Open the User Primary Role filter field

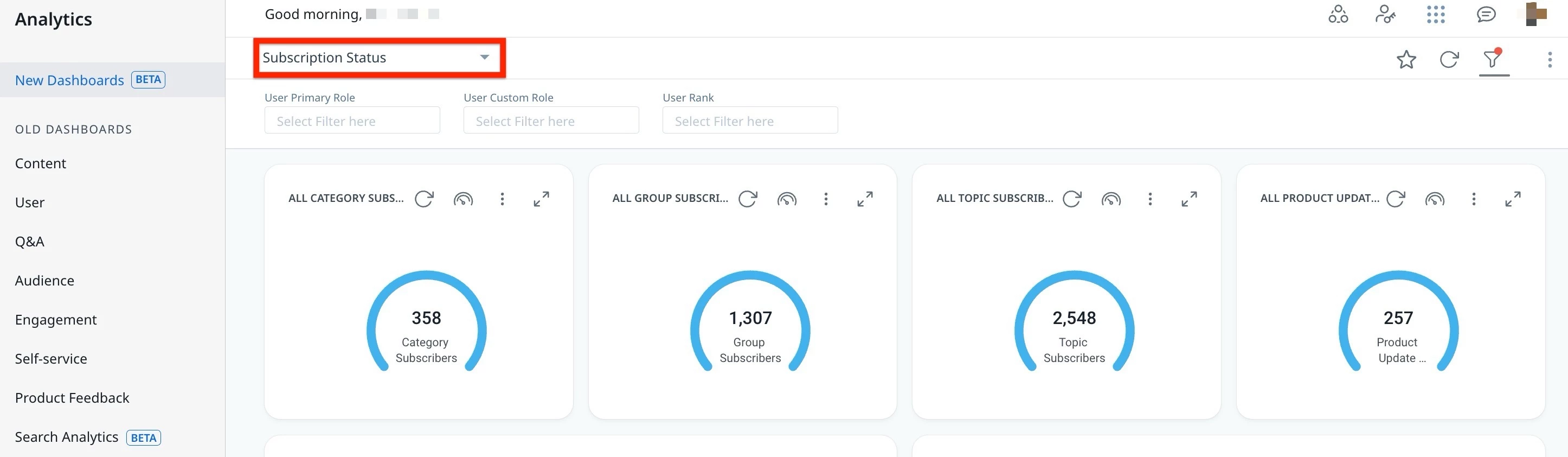click(352, 120)
